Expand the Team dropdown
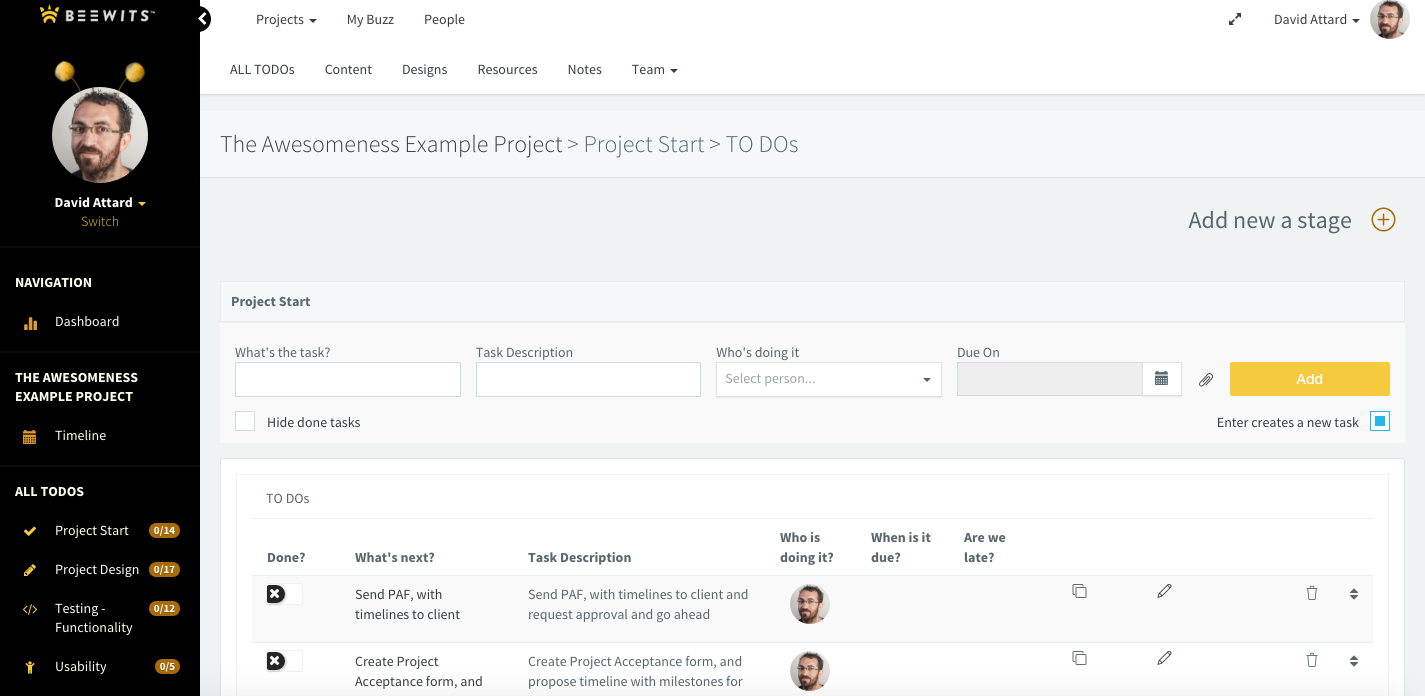The height and width of the screenshot is (696, 1425). click(655, 70)
